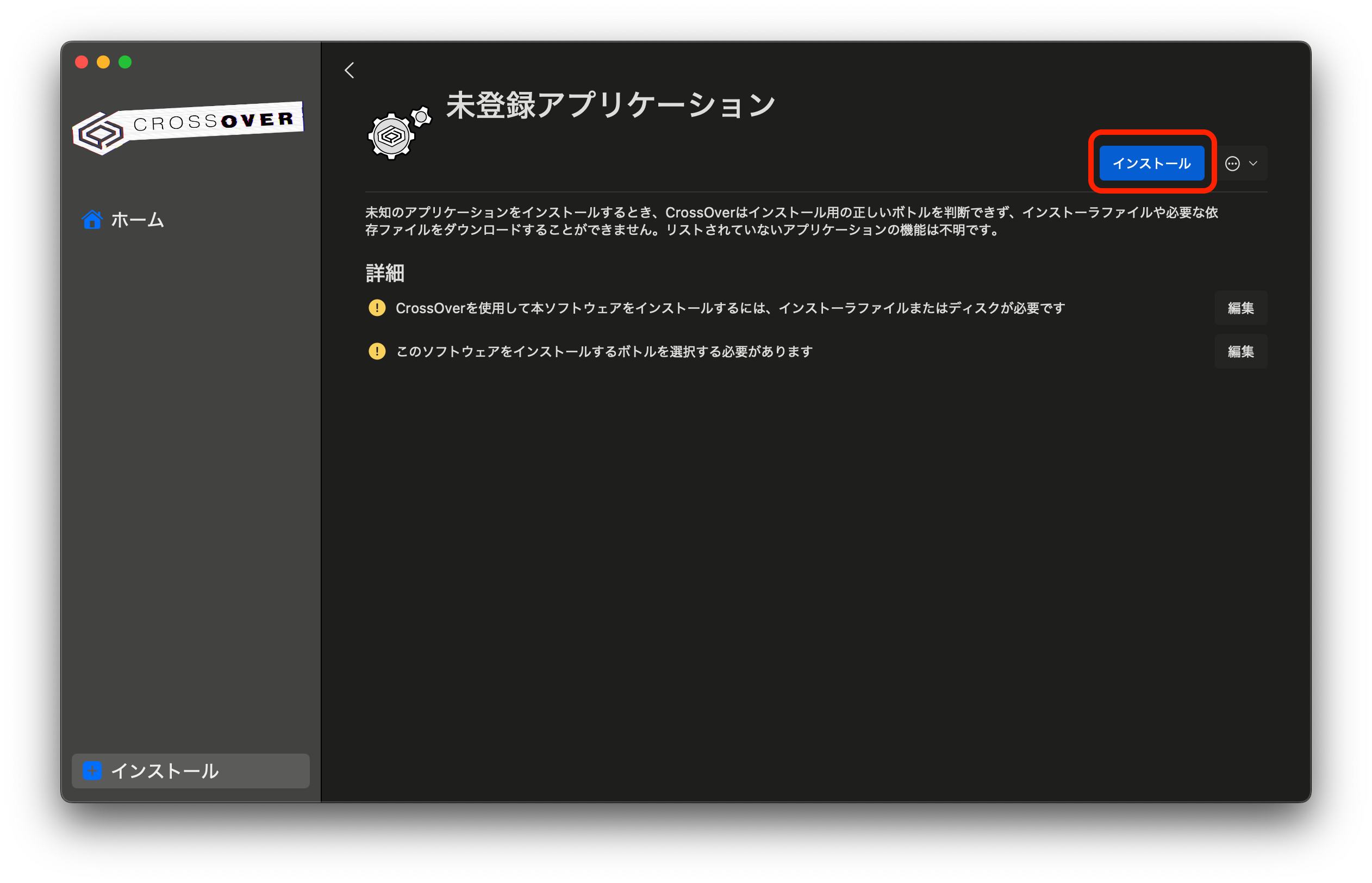Expand the chevron next to the ellipsis button
Viewport: 1372px width, 883px height.
(x=1253, y=164)
